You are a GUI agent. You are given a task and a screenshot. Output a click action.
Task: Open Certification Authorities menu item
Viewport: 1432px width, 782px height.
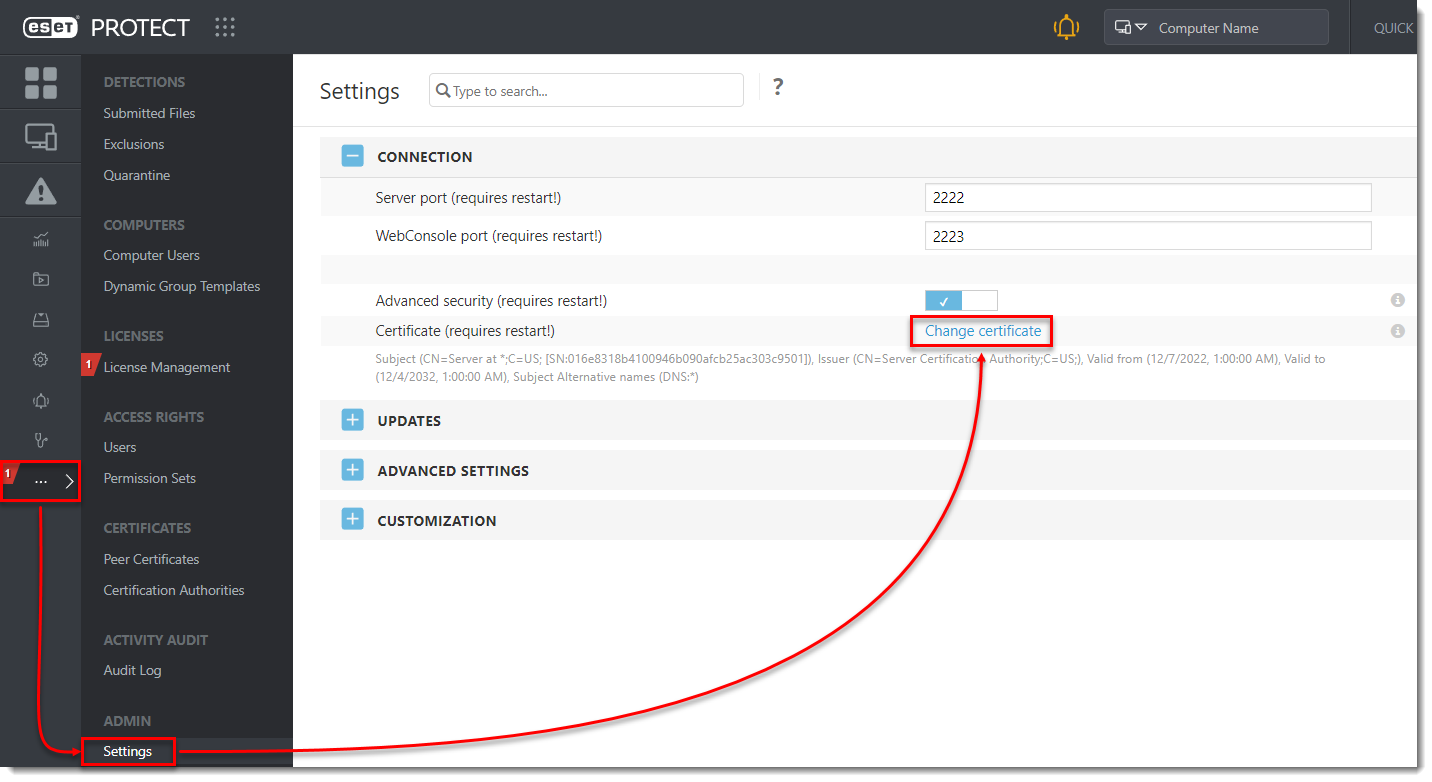(x=174, y=590)
